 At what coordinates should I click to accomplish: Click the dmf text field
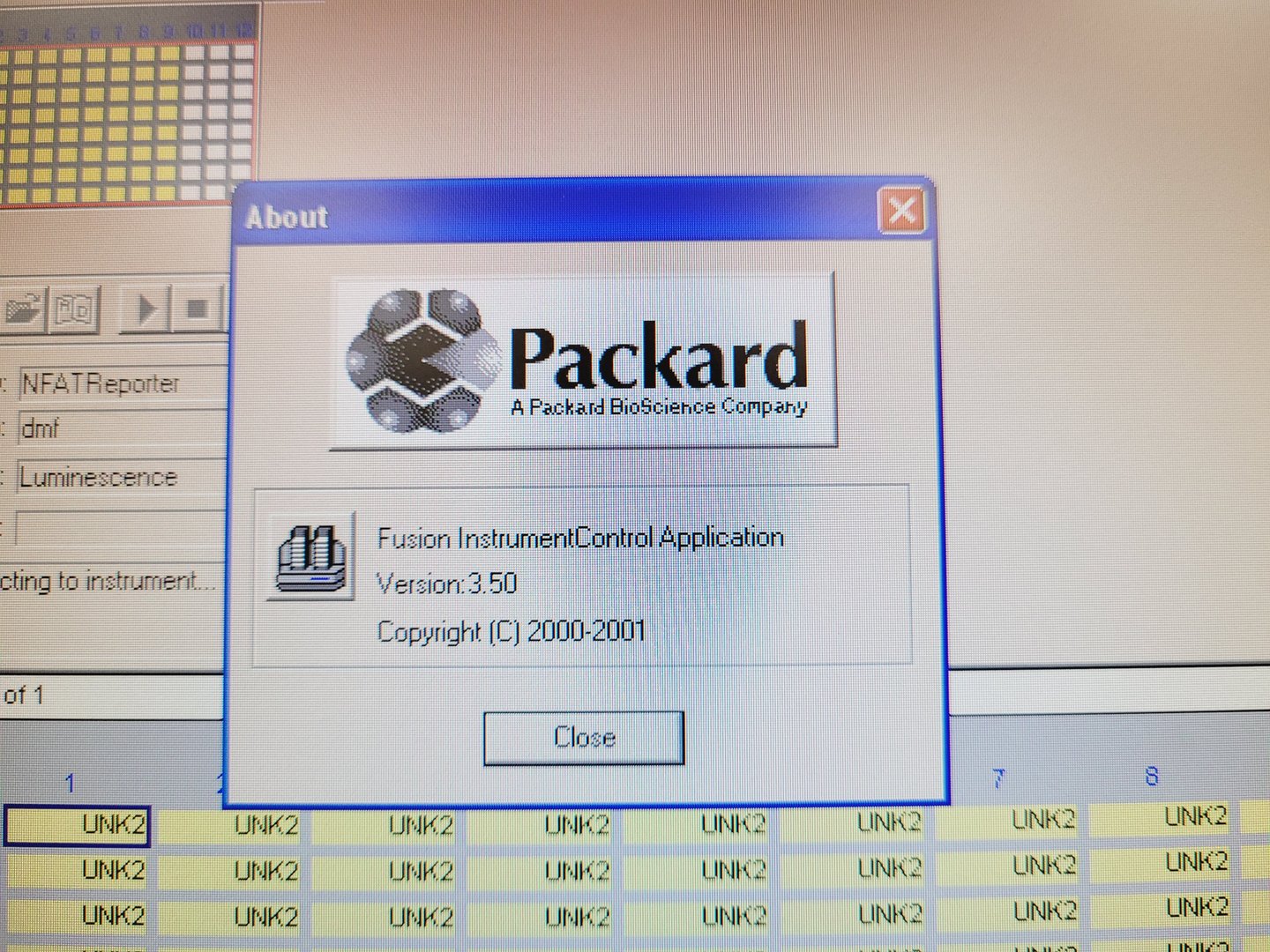tap(119, 429)
